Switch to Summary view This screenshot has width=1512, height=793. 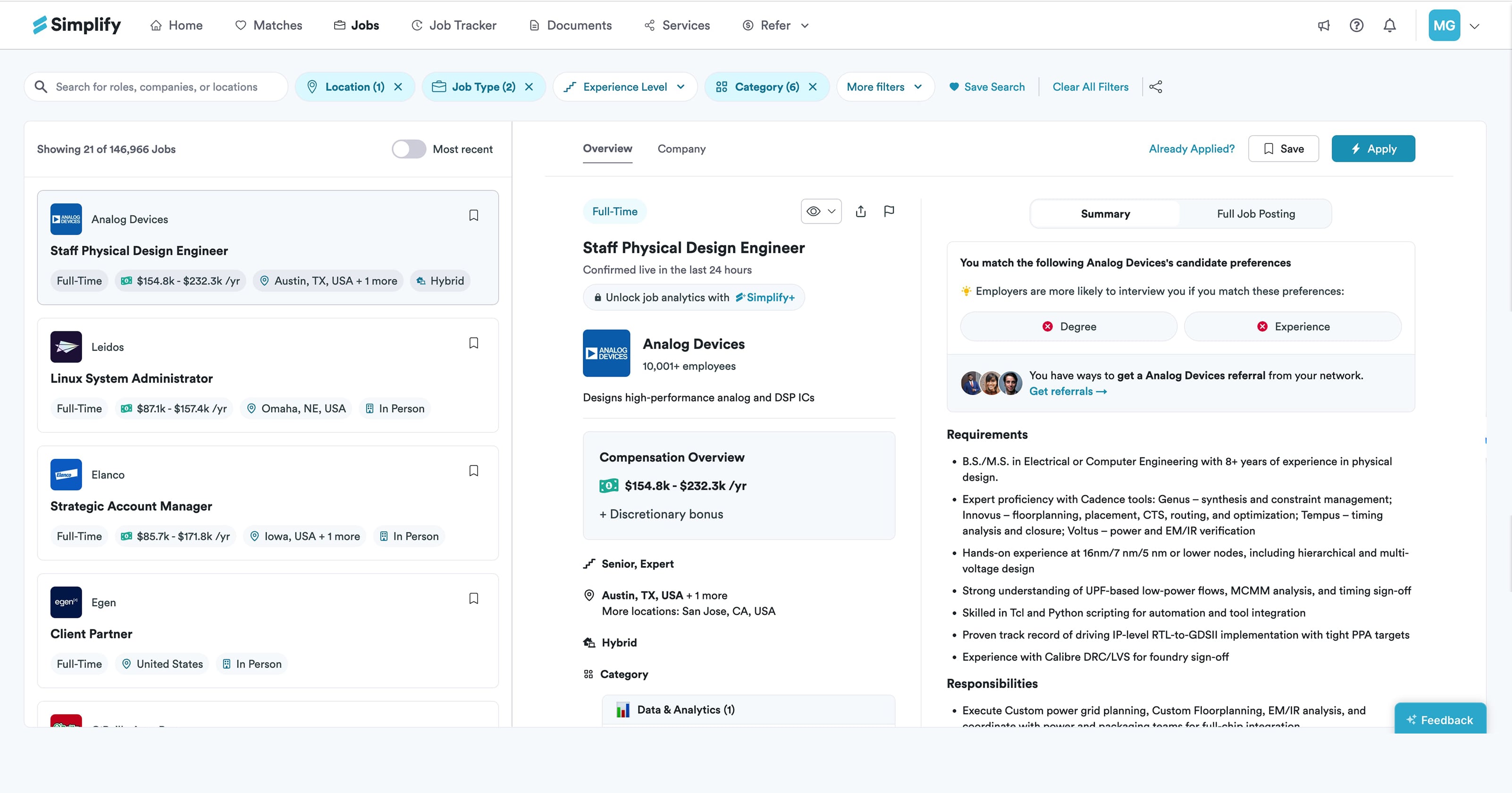[x=1105, y=214]
